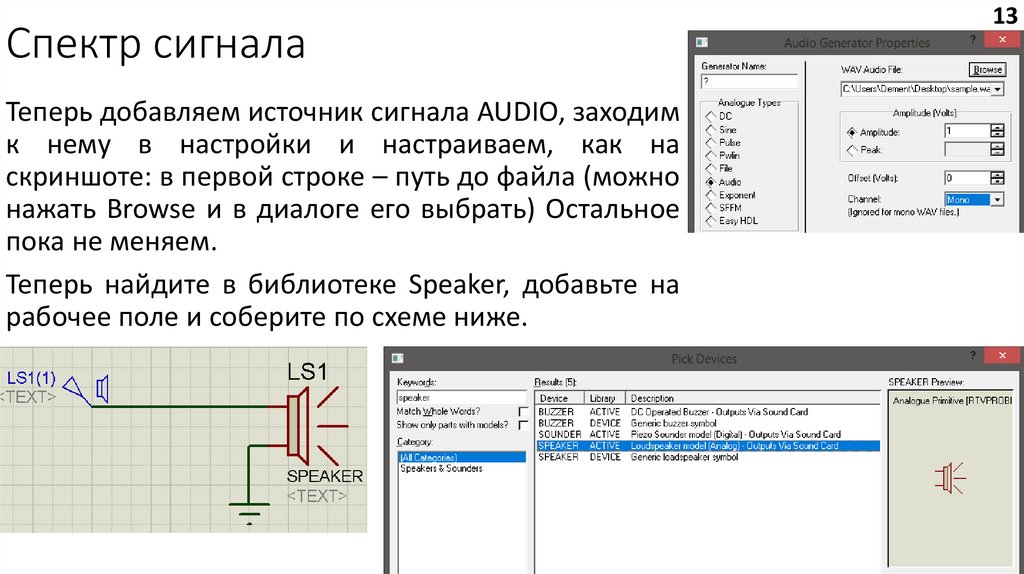Image resolution: width=1024 pixels, height=574 pixels.
Task: Expand the WAV Audio File path dropdown
Action: point(998,89)
